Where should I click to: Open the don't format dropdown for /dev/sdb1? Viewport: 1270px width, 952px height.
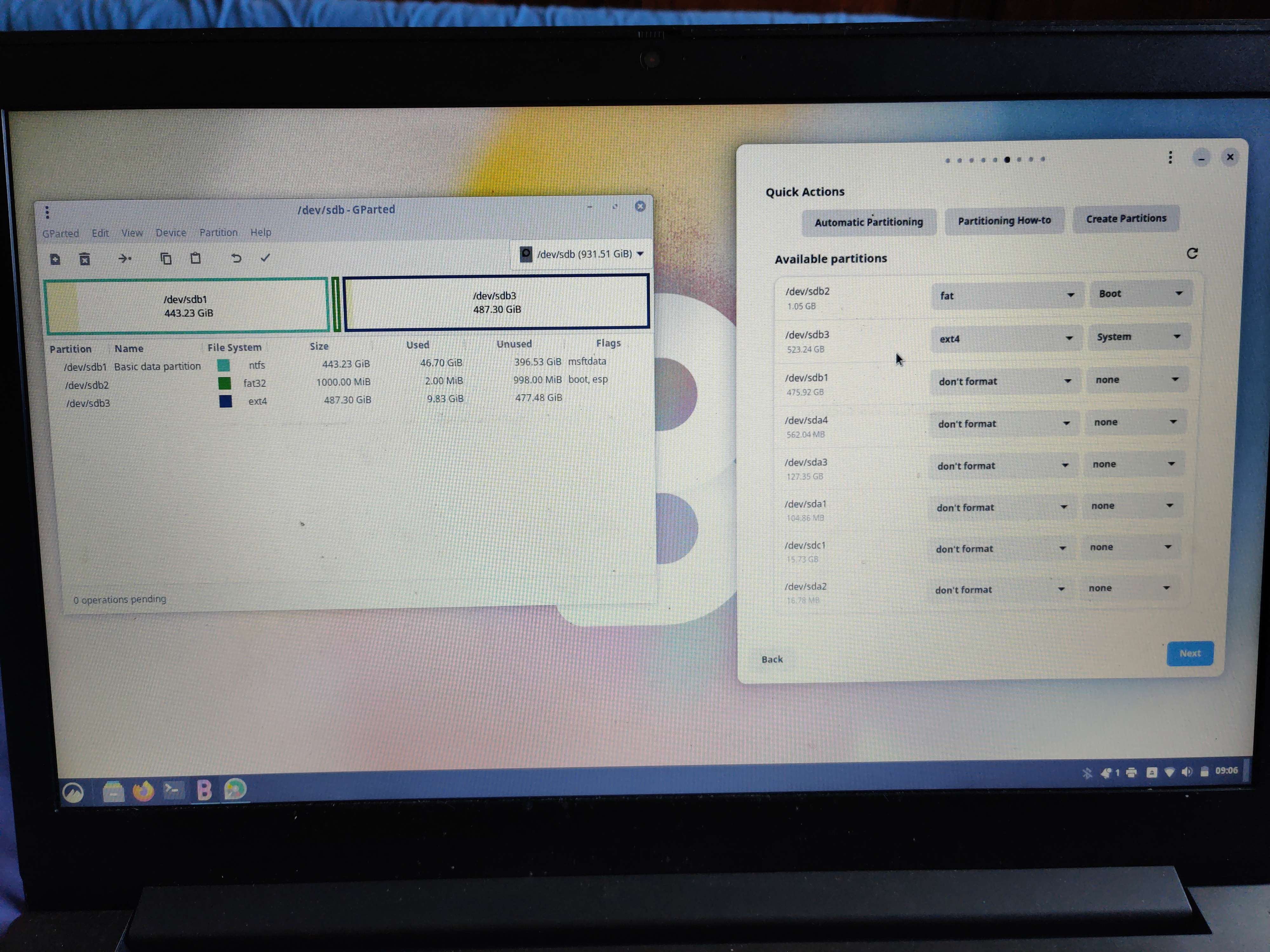1004,381
